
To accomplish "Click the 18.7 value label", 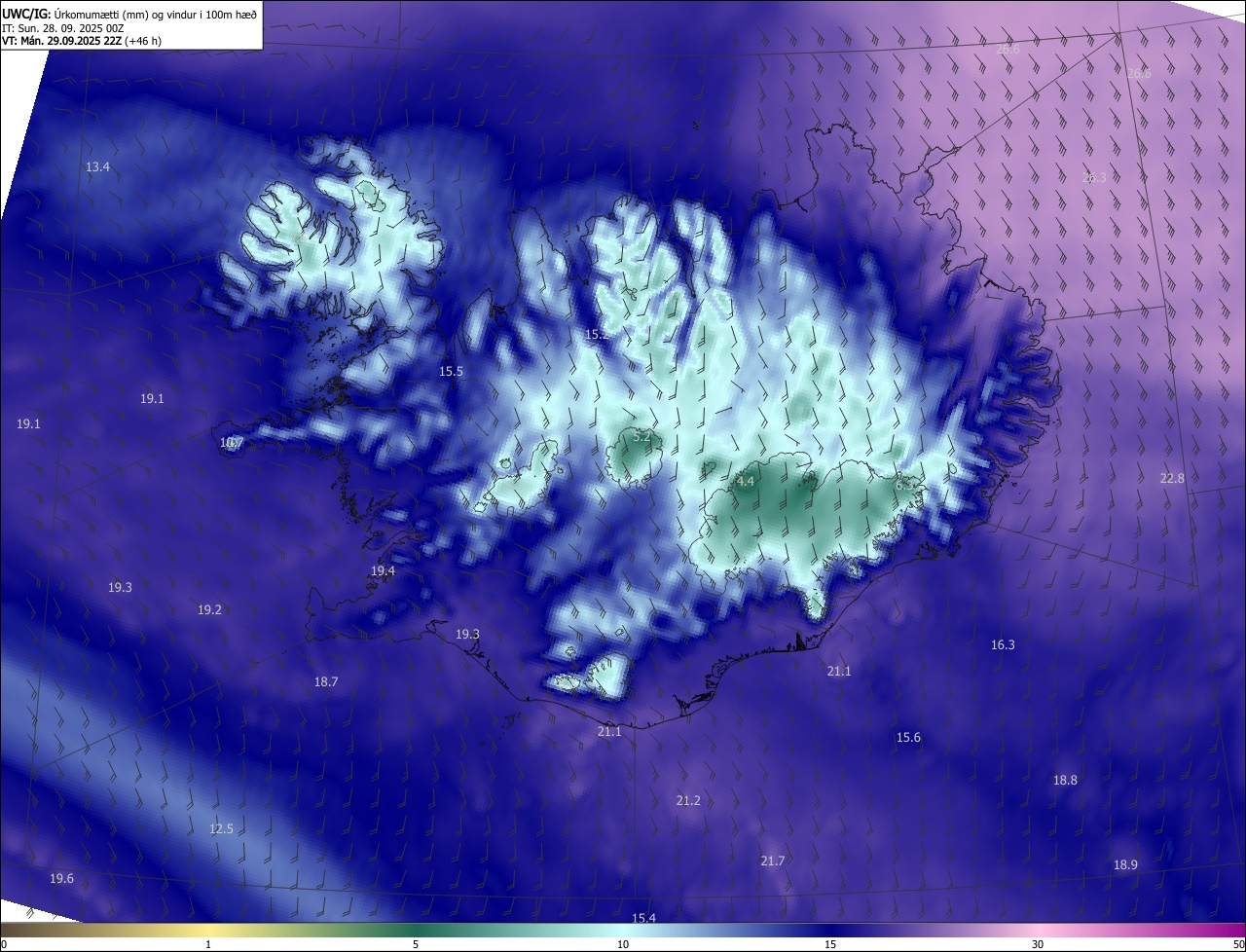I will coord(326,681).
